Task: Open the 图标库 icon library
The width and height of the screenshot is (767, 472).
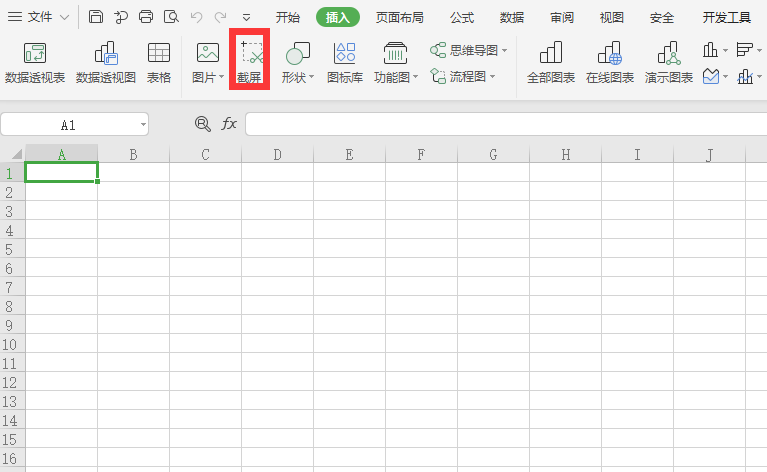Action: click(x=345, y=63)
